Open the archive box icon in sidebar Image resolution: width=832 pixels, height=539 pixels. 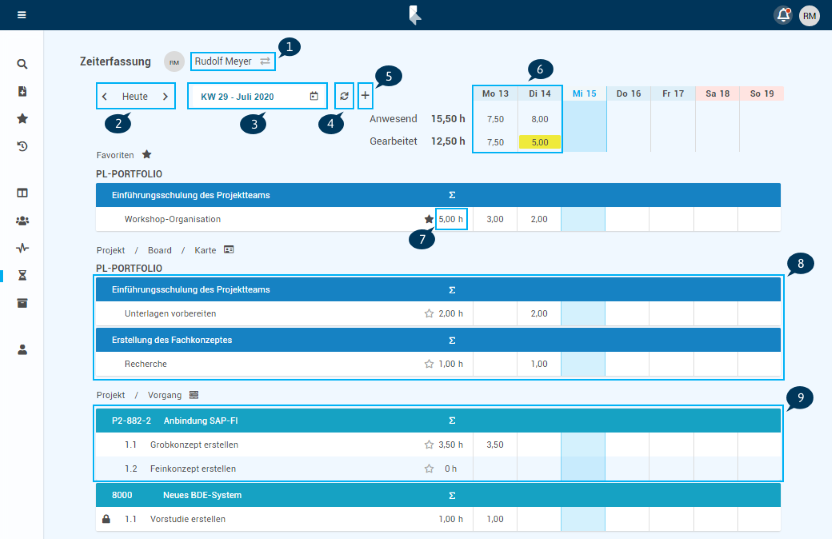[22, 303]
